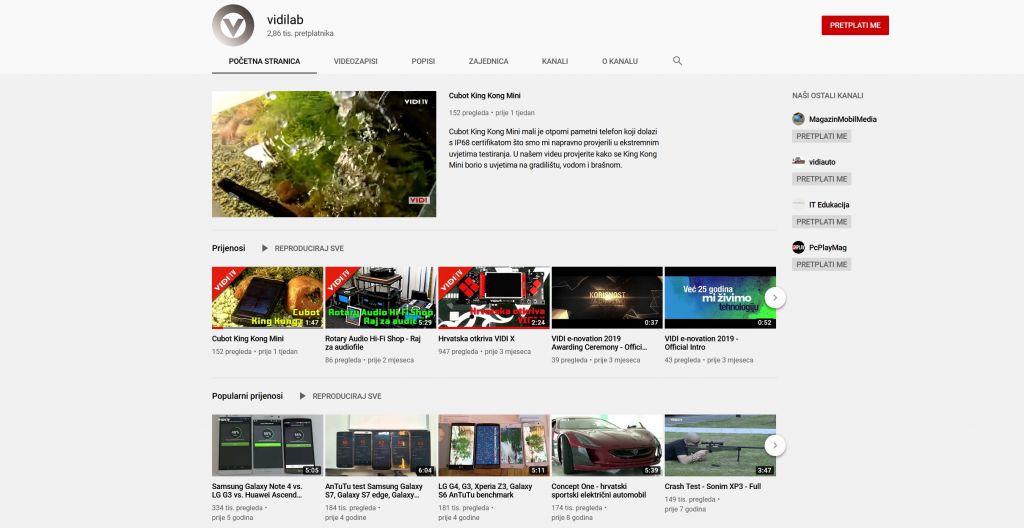Click the Popularni prijenosi section heading
This screenshot has height=528, width=1024.
pyautogui.click(x=248, y=396)
